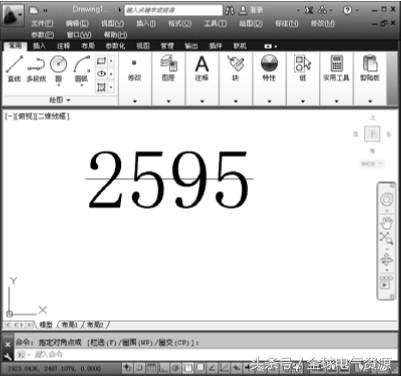Expand the 图层 panel dropdown arrow
The image size is (401, 376).
pyautogui.click(x=169, y=101)
